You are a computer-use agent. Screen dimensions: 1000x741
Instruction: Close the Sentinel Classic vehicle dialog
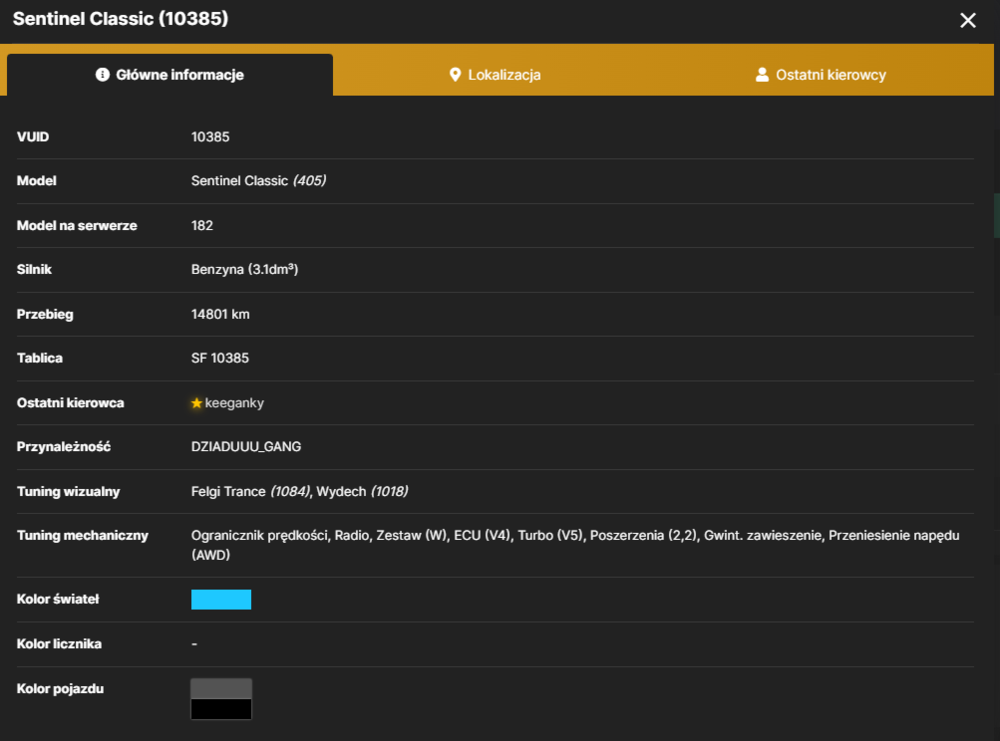coord(967,20)
